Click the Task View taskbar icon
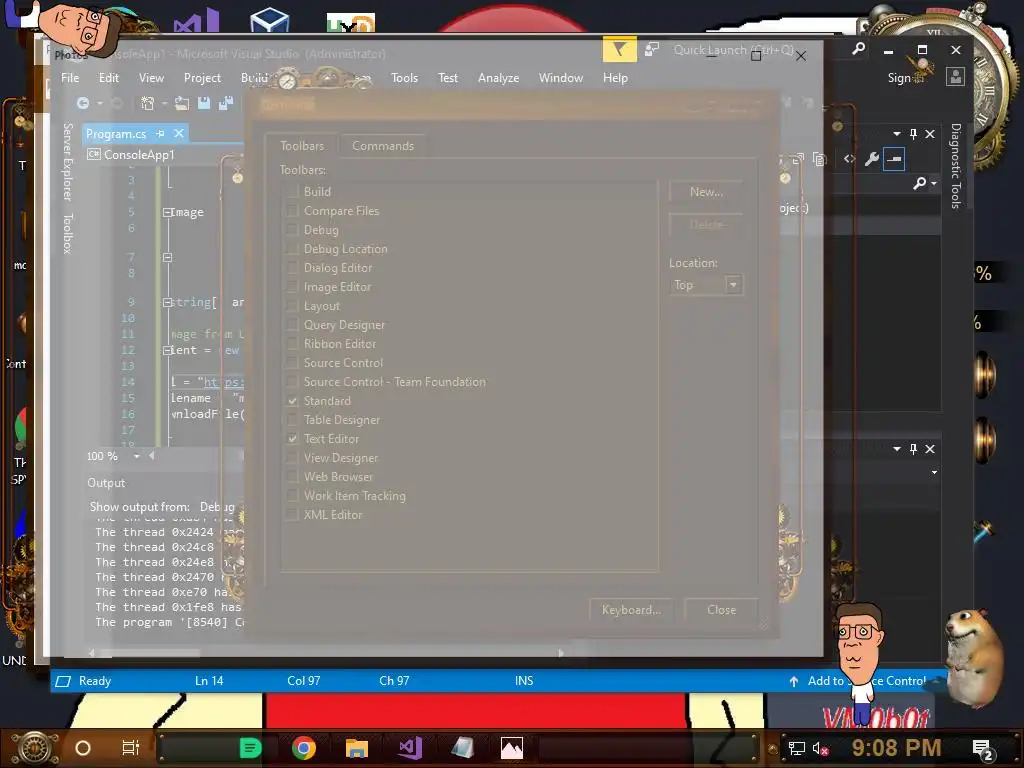This screenshot has height=768, width=1024. 131,748
